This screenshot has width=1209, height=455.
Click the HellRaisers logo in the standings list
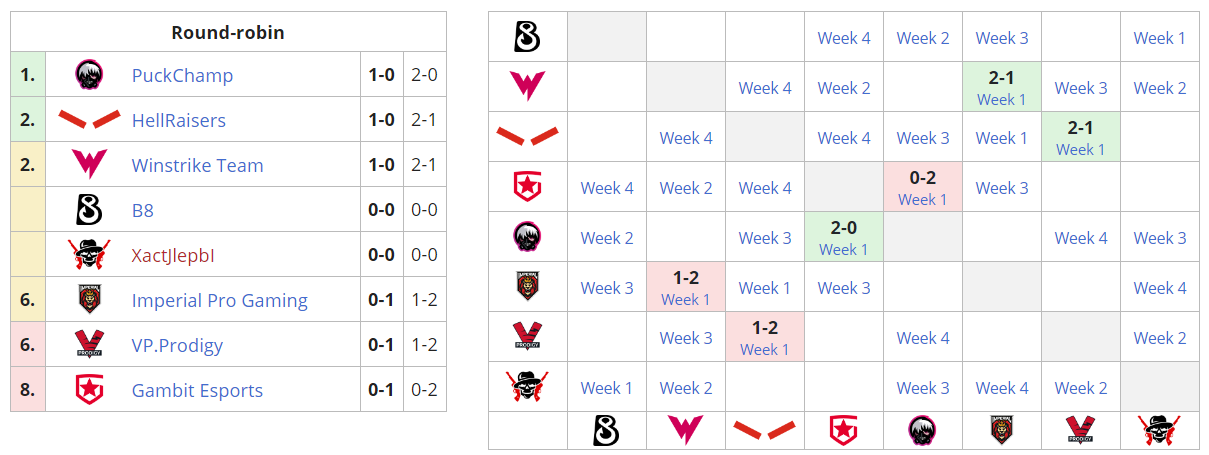pyautogui.click(x=89, y=120)
